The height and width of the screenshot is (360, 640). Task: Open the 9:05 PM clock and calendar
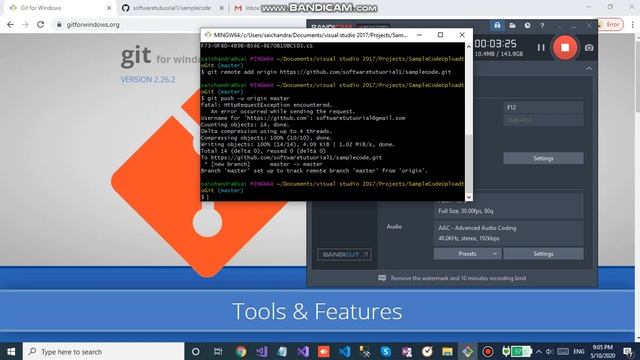point(602,351)
